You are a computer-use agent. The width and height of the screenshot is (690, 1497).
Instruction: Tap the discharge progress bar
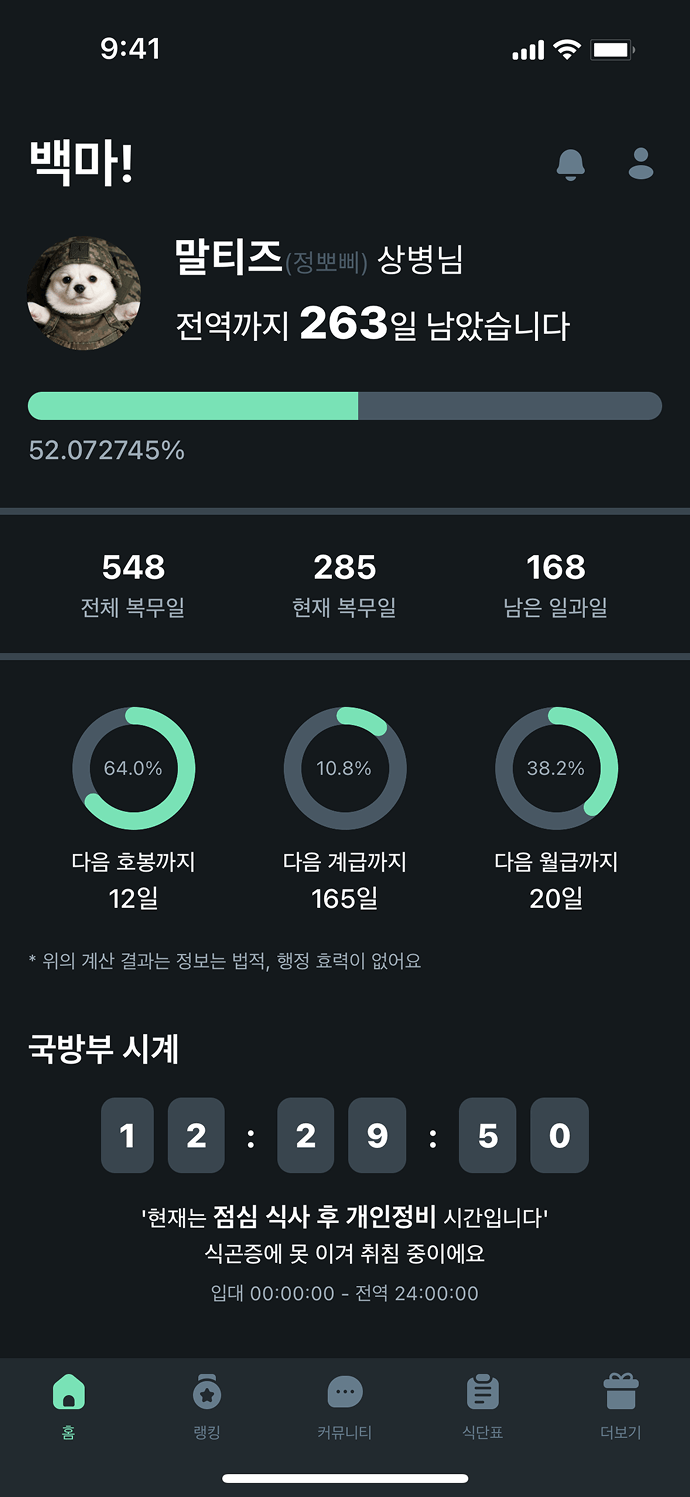click(x=345, y=406)
